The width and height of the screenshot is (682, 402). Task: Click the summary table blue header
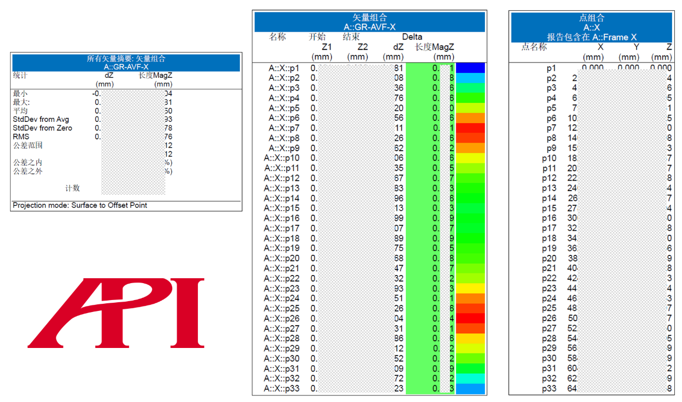[x=126, y=63]
